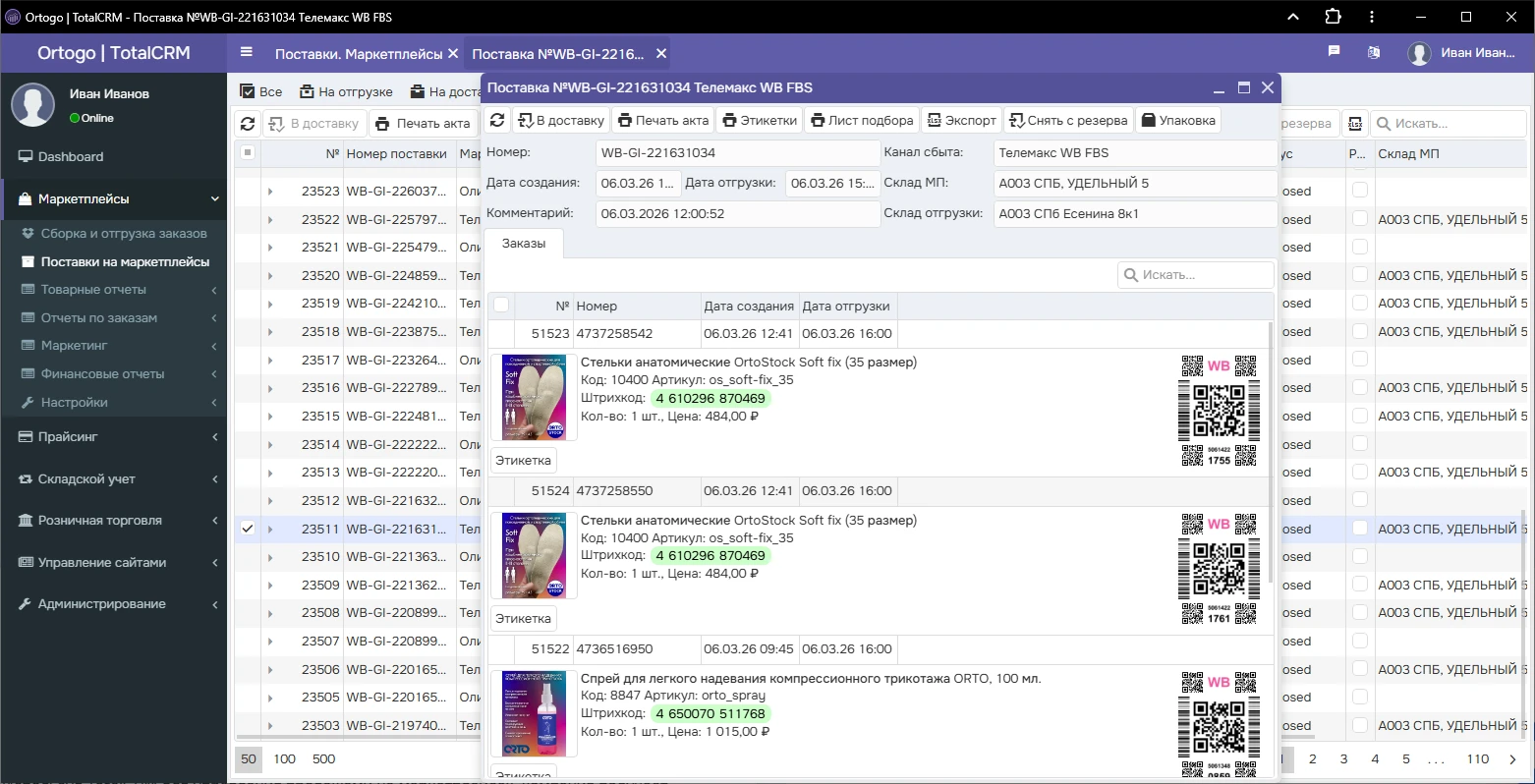Click the XLS export icon above the grid

click(1355, 124)
